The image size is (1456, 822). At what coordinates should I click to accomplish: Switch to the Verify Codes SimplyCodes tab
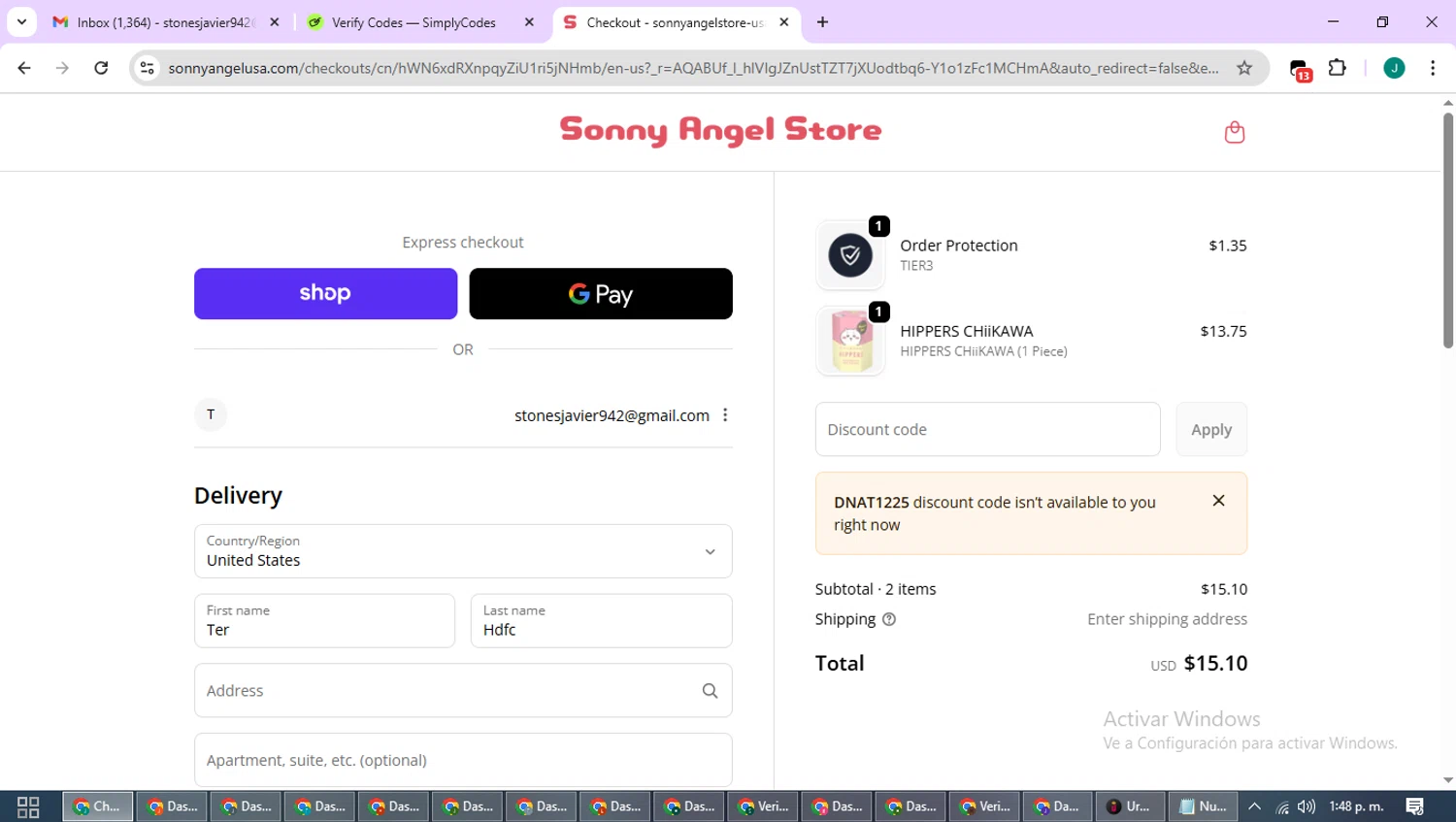(x=421, y=21)
